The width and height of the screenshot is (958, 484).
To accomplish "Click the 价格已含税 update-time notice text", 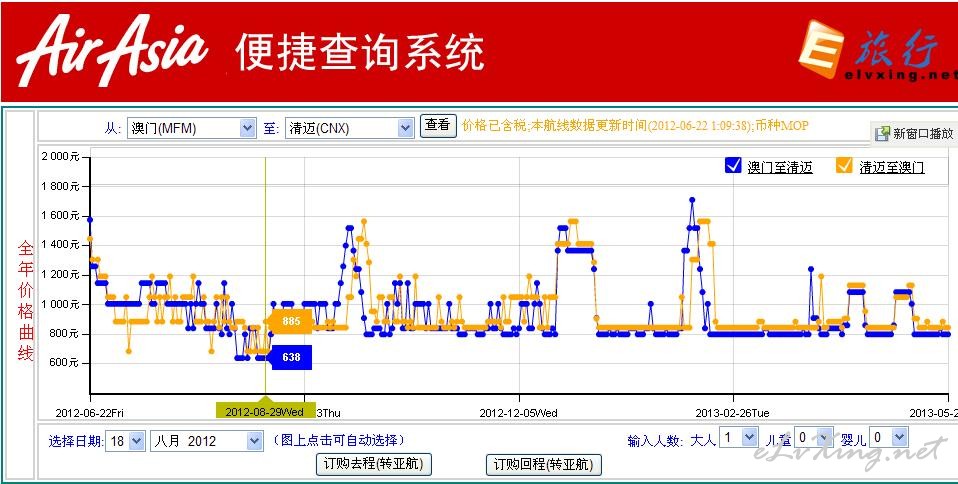I will (x=635, y=126).
